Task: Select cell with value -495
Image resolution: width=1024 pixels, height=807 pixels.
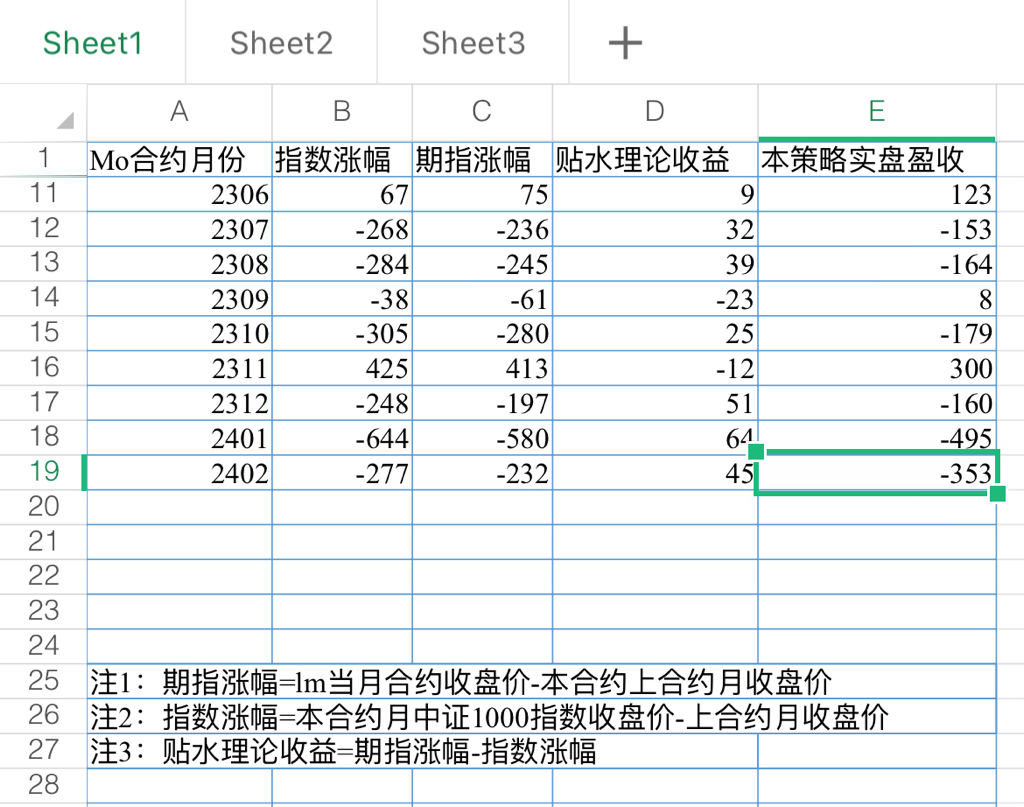Action: click(877, 436)
